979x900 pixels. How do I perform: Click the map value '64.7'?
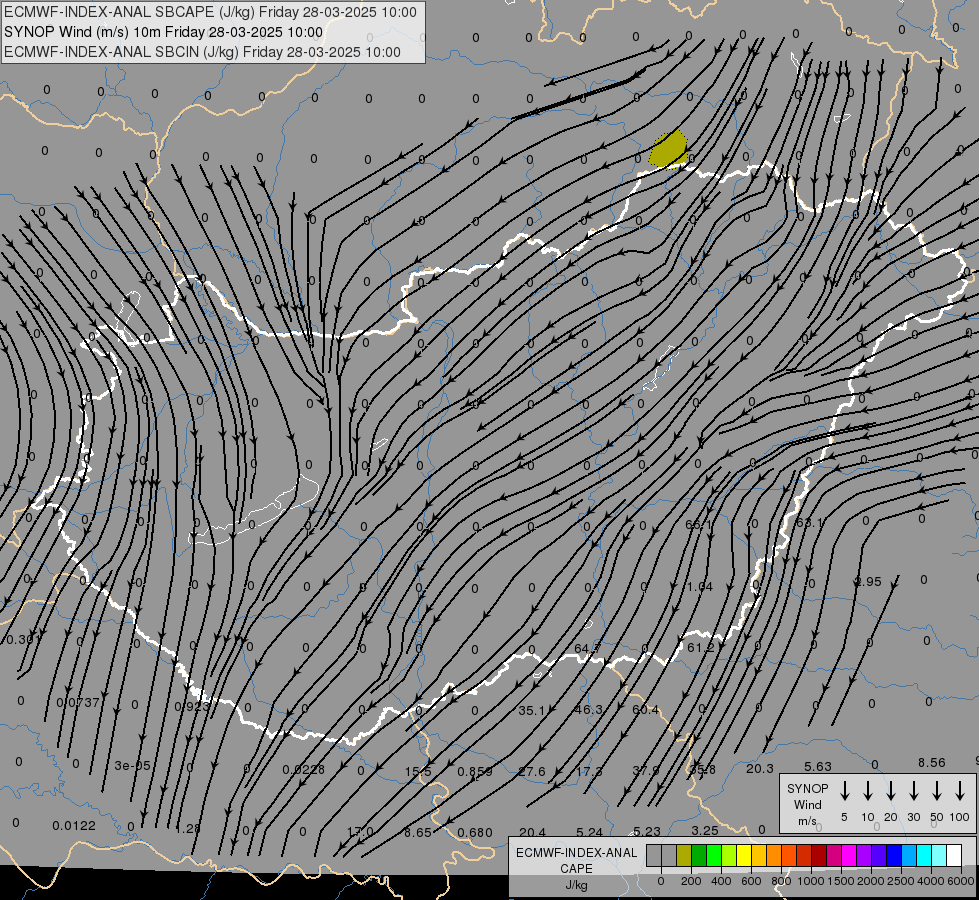coord(588,648)
